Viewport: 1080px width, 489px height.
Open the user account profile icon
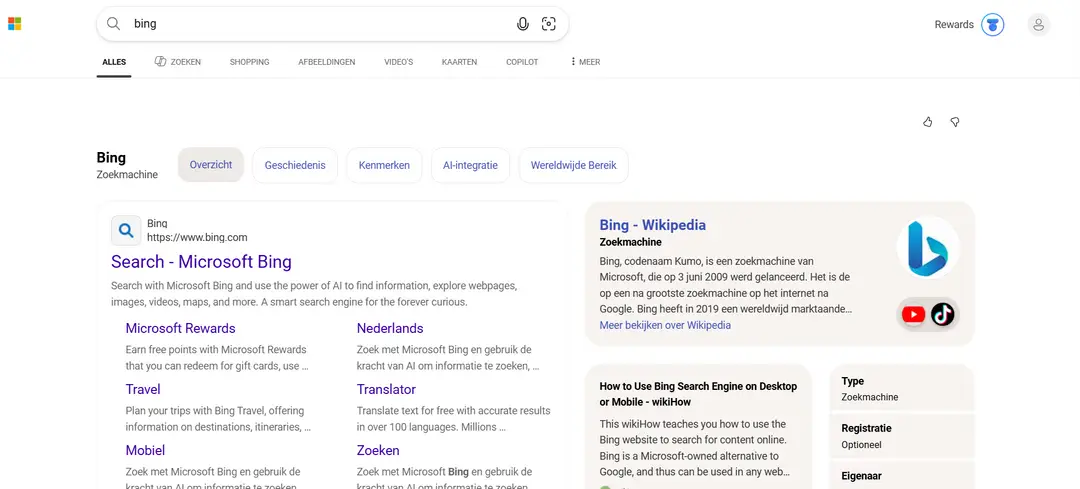(1039, 25)
